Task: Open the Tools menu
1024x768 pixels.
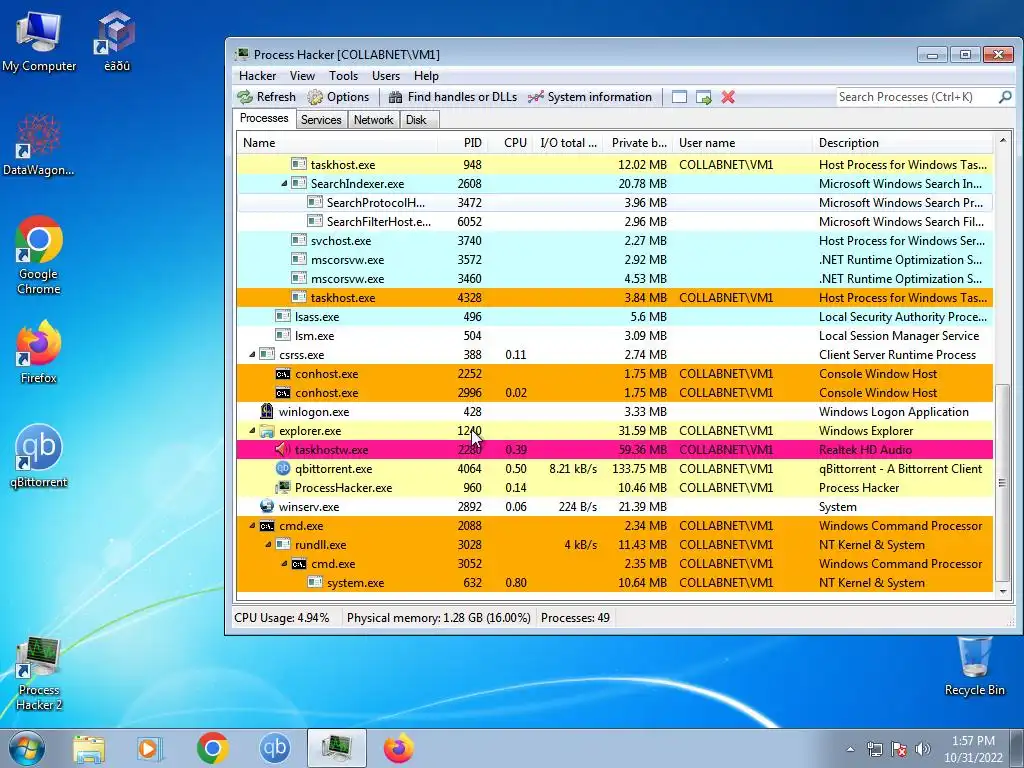Action: tap(343, 76)
